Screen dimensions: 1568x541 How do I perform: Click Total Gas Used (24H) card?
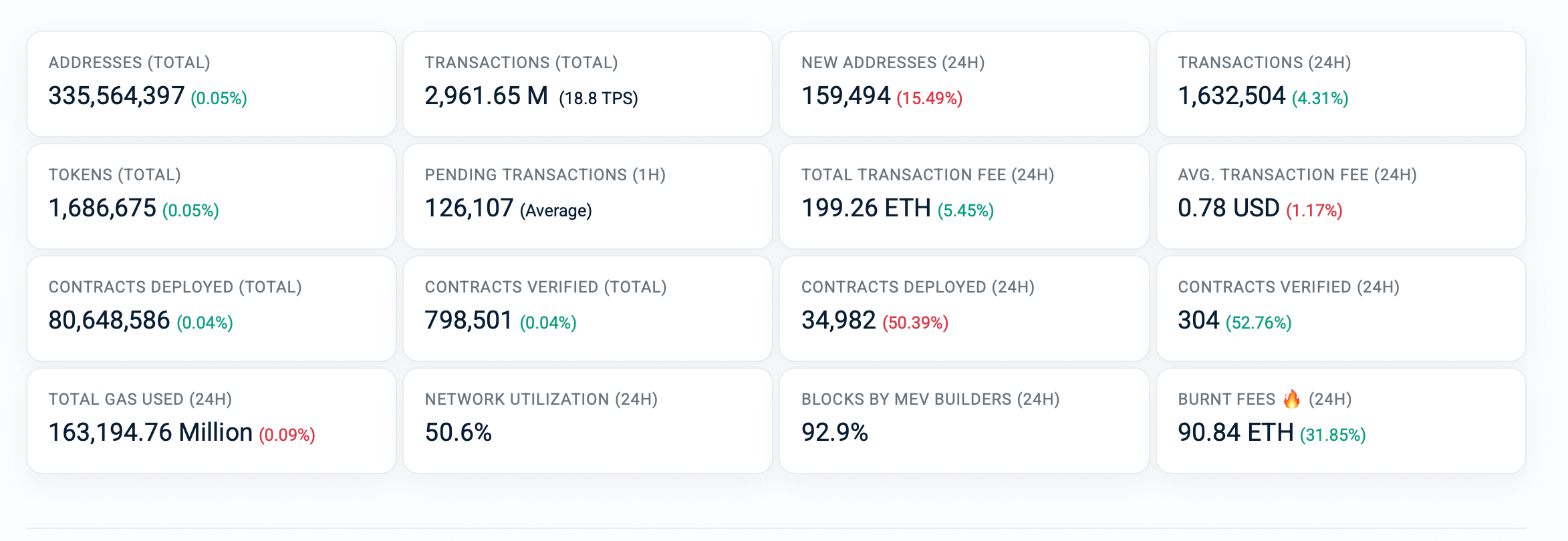(x=211, y=421)
